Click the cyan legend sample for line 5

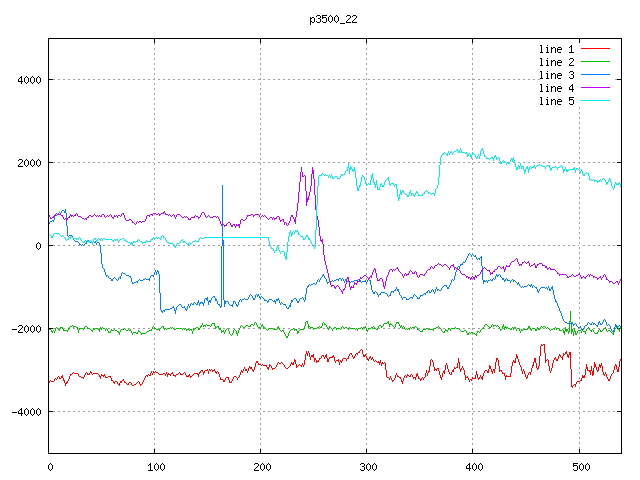(x=595, y=101)
